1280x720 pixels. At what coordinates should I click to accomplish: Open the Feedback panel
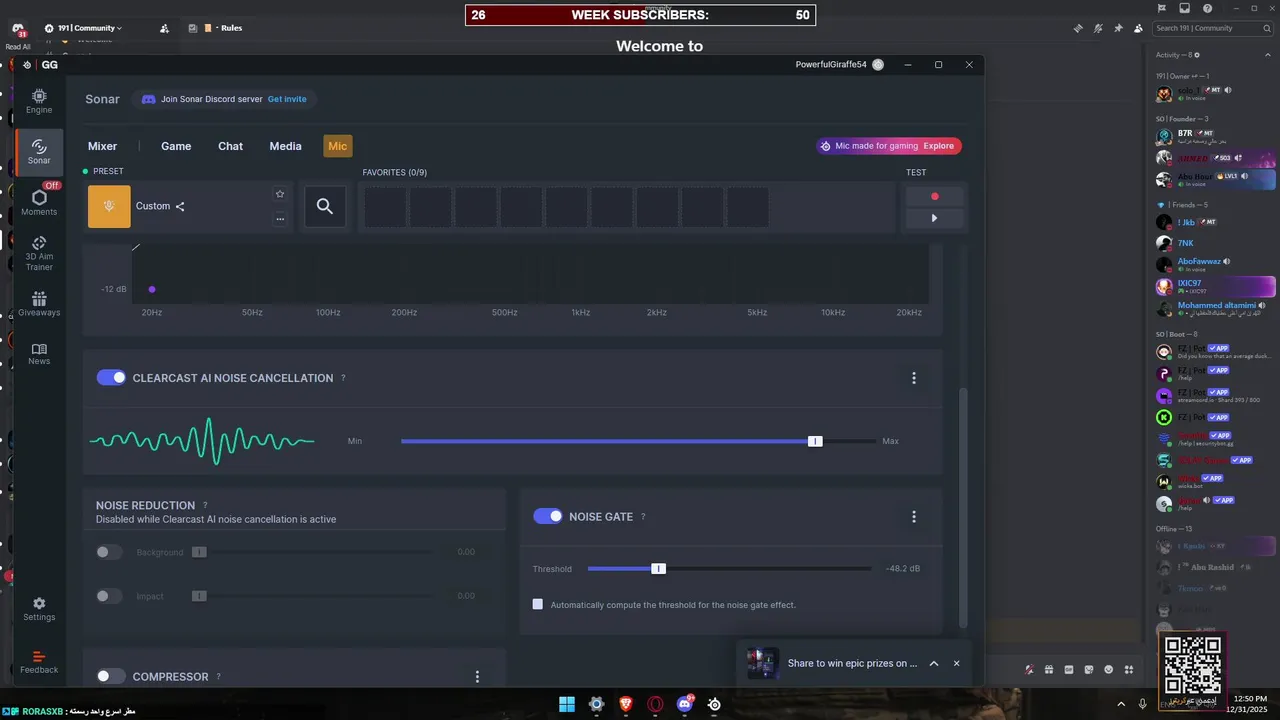tap(39, 662)
